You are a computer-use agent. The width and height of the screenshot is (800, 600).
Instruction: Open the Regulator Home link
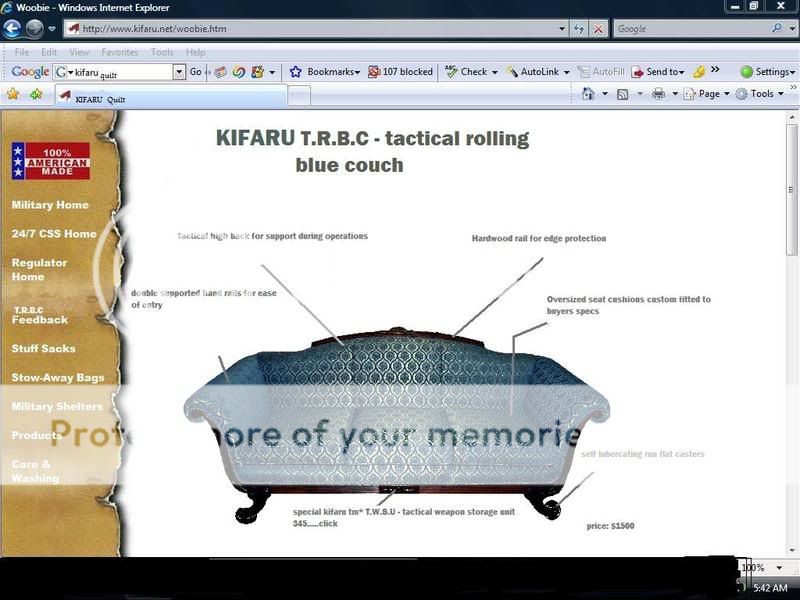(x=39, y=269)
